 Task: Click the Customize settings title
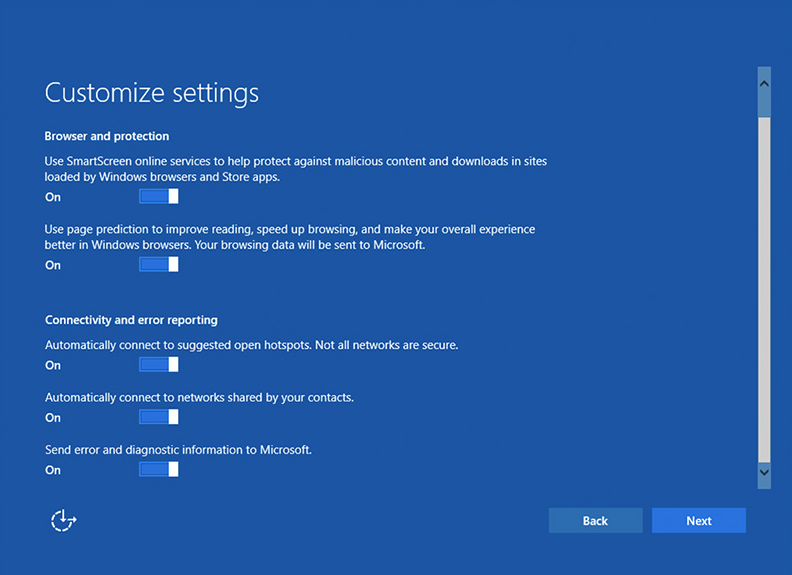pyautogui.click(x=152, y=93)
